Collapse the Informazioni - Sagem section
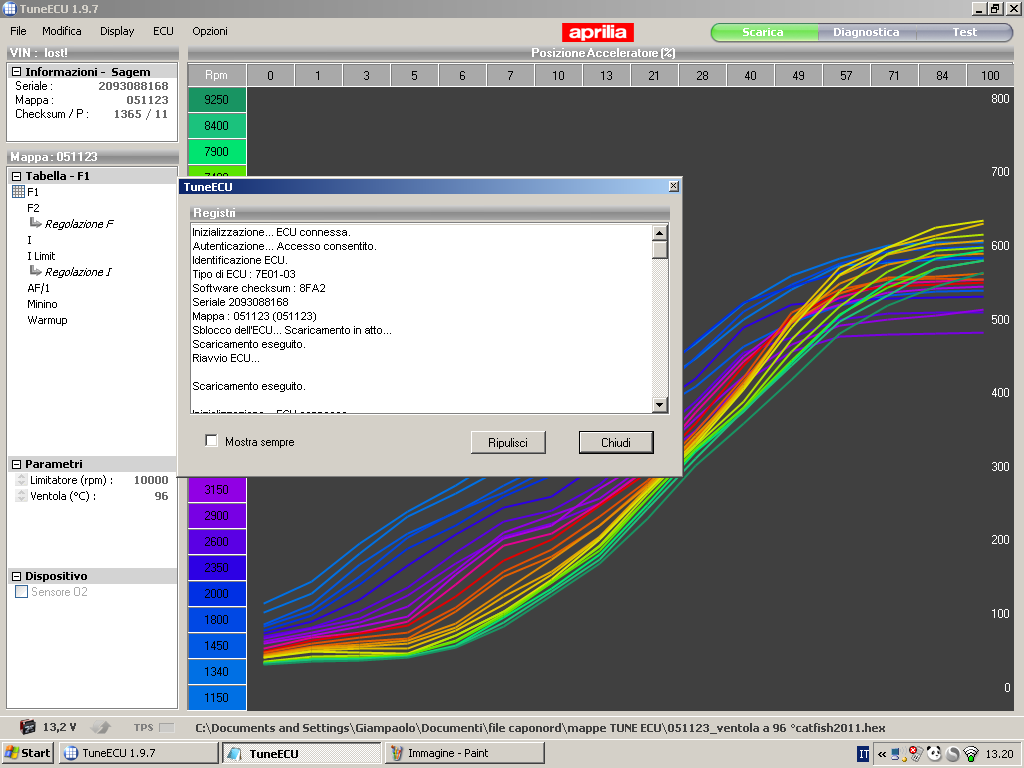Viewport: 1024px width, 768px height. point(16,72)
